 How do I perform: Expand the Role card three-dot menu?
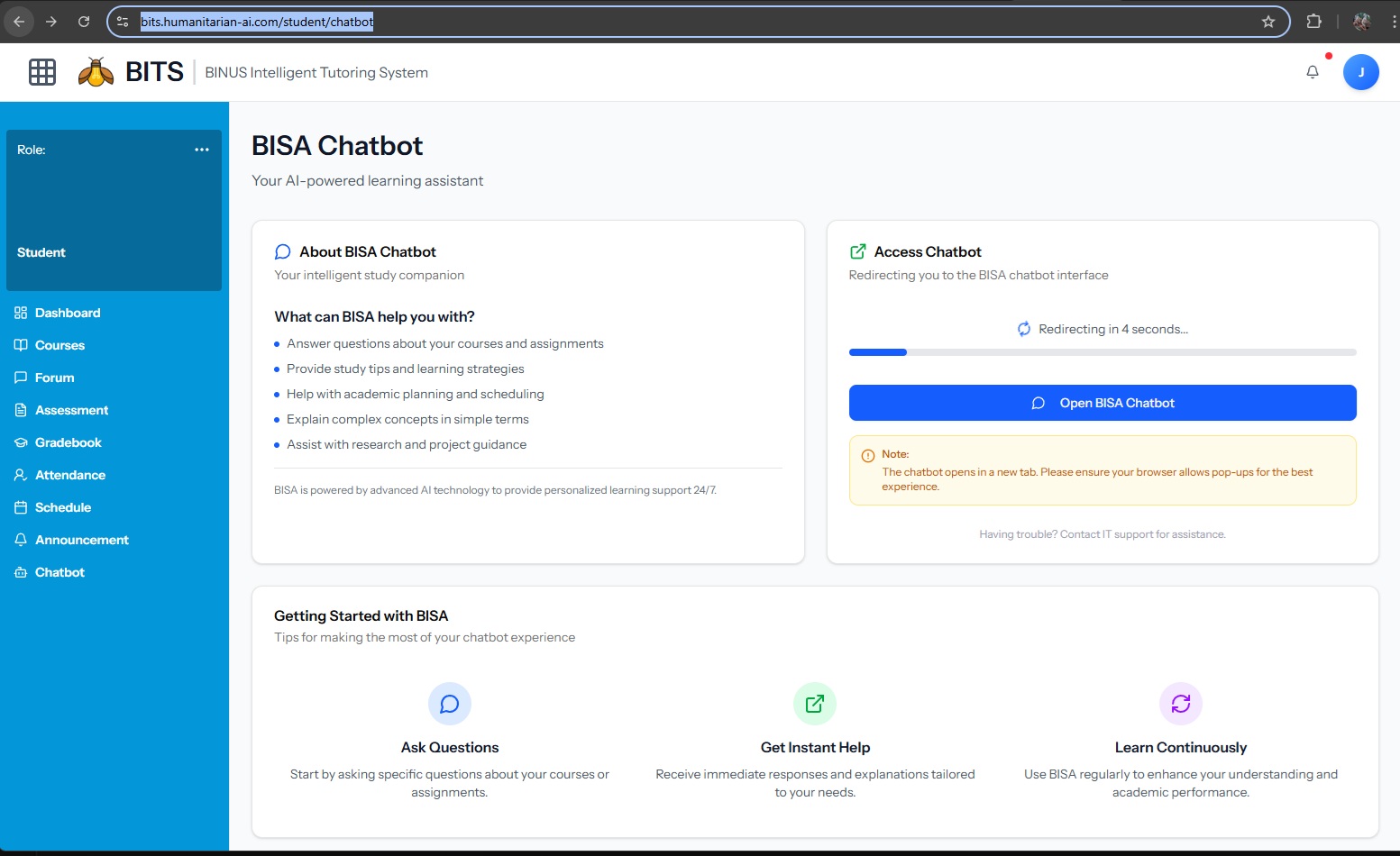pos(202,150)
